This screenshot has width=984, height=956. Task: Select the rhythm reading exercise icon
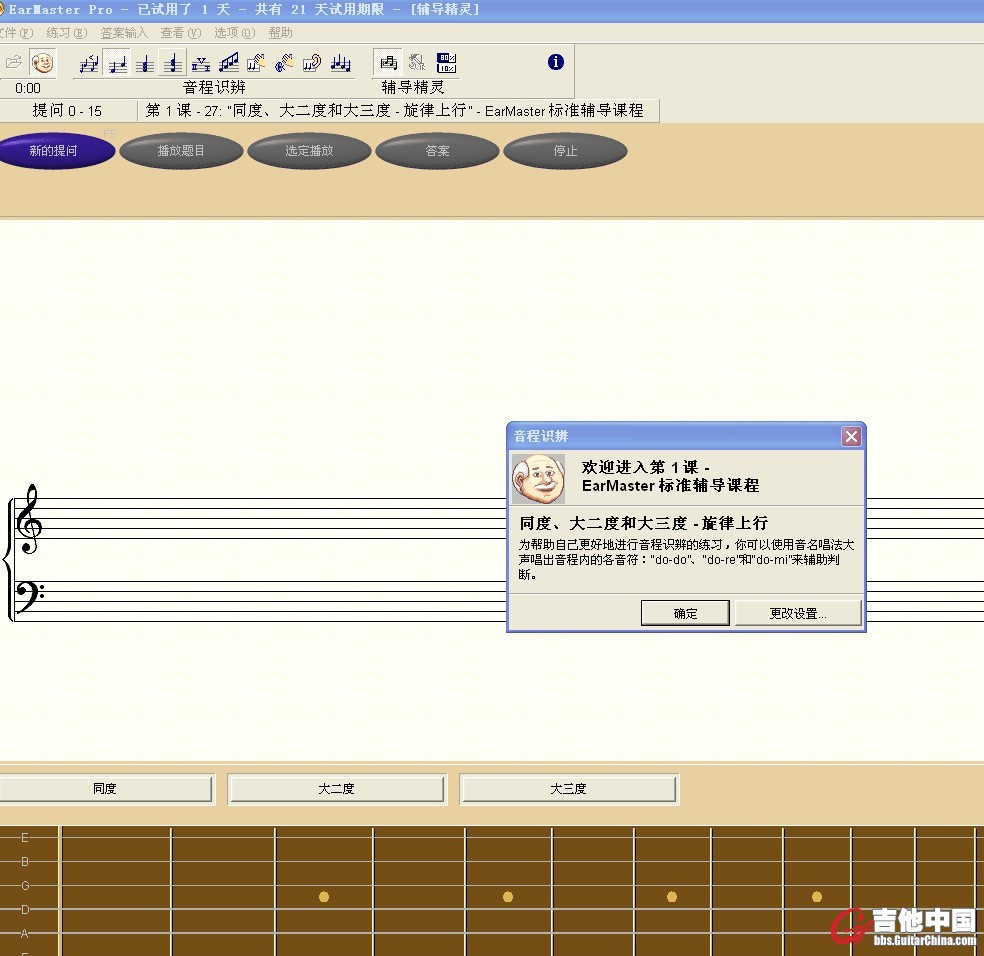tap(256, 63)
